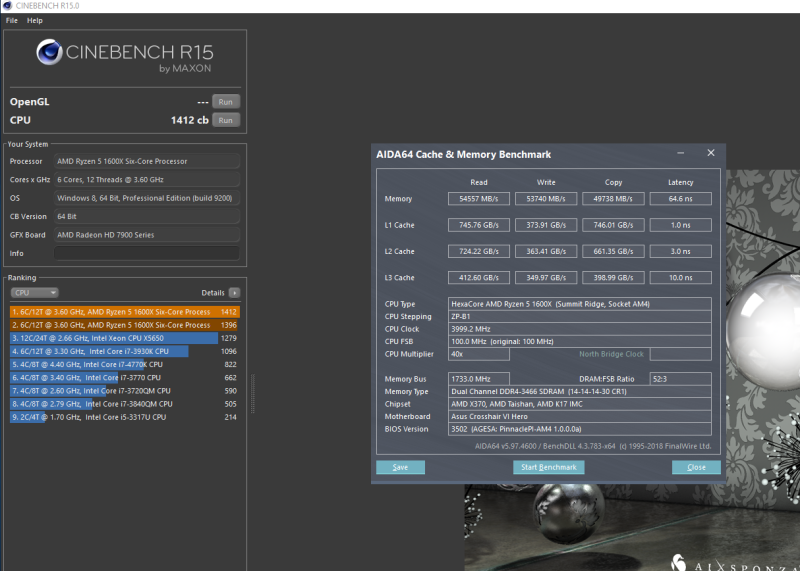
Task: Click the Cores x GHz field value
Action: 146,180
